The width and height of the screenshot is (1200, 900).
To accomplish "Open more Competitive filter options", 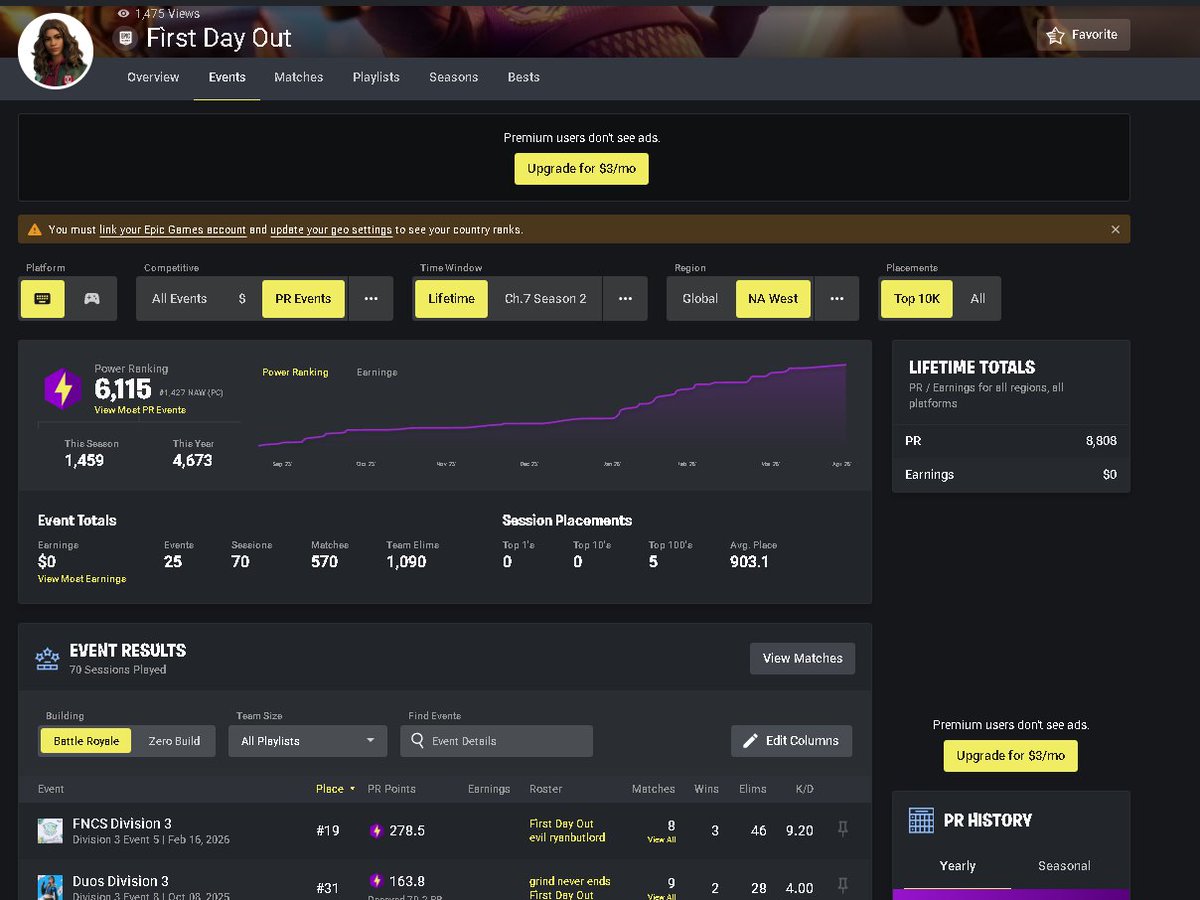I will 371,299.
